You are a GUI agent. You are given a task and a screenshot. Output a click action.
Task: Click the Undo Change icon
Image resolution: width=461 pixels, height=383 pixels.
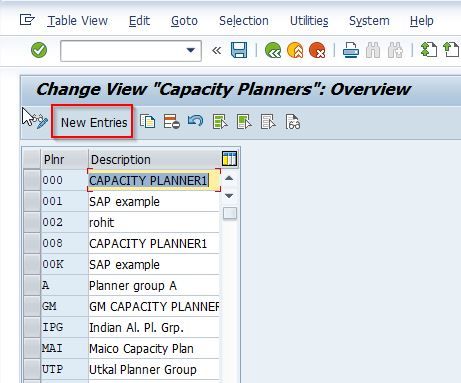(195, 121)
